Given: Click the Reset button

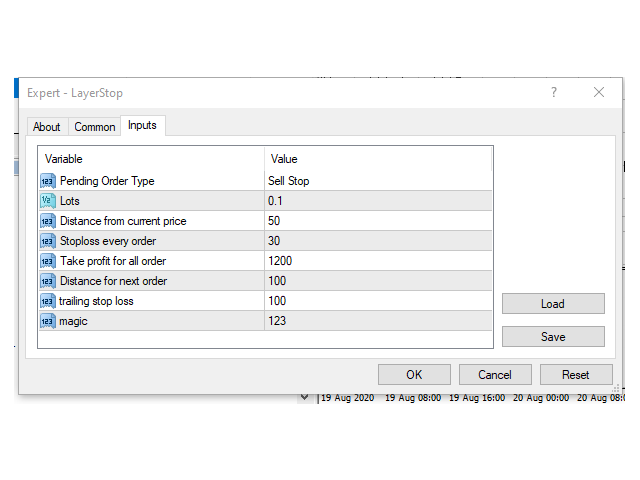Looking at the screenshot, I should click(576, 375).
